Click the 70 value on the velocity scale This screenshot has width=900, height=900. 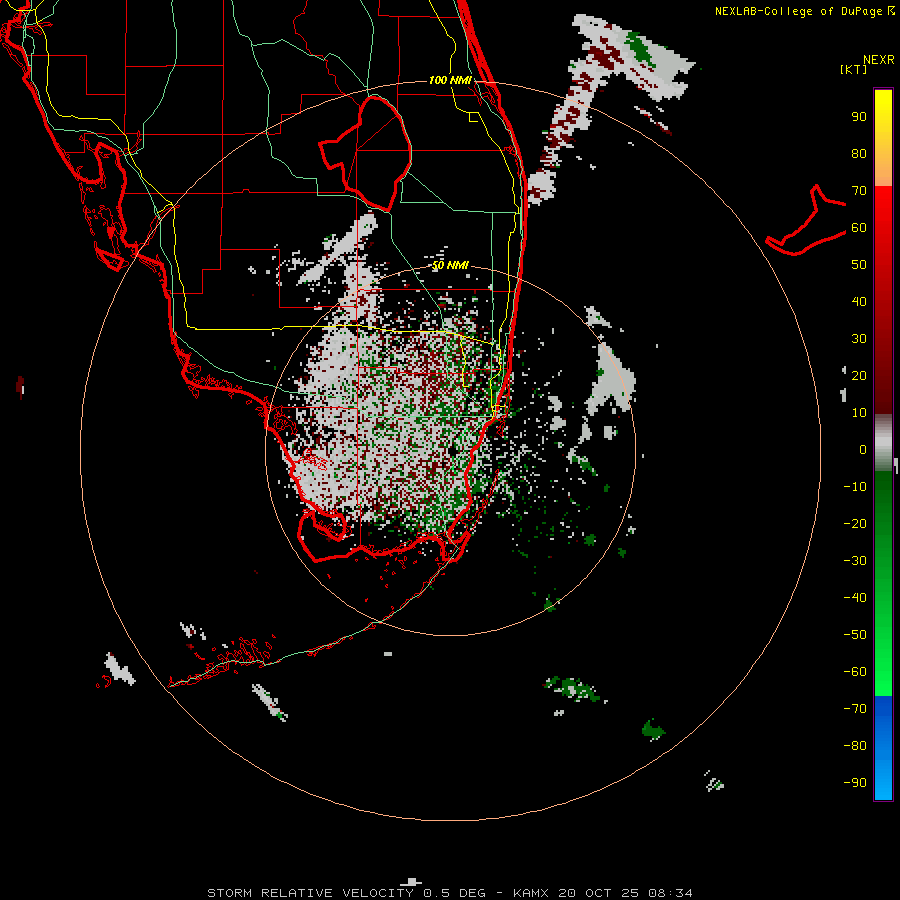click(859, 191)
